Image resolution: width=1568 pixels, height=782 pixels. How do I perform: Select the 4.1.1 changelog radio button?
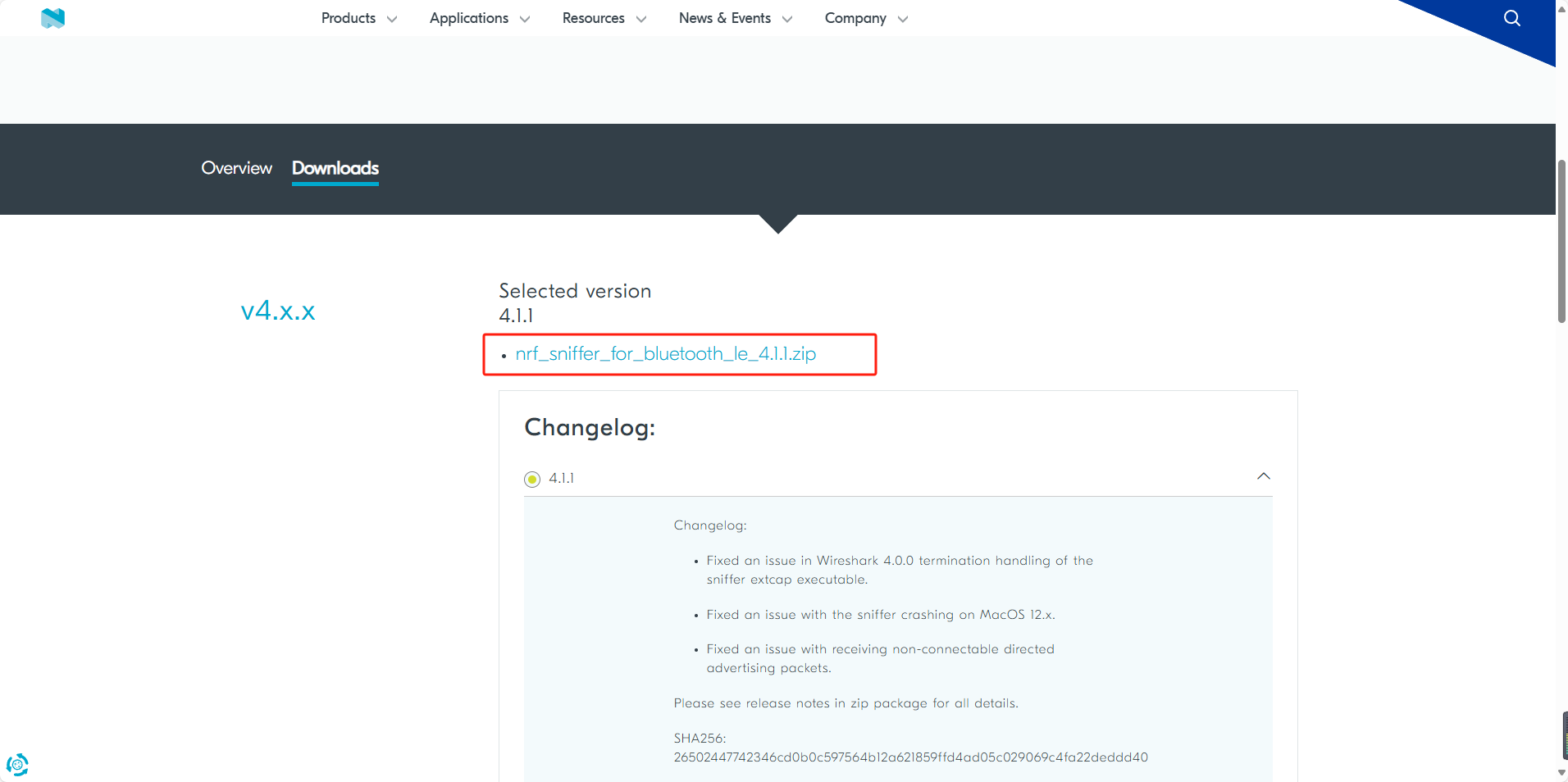coord(532,479)
